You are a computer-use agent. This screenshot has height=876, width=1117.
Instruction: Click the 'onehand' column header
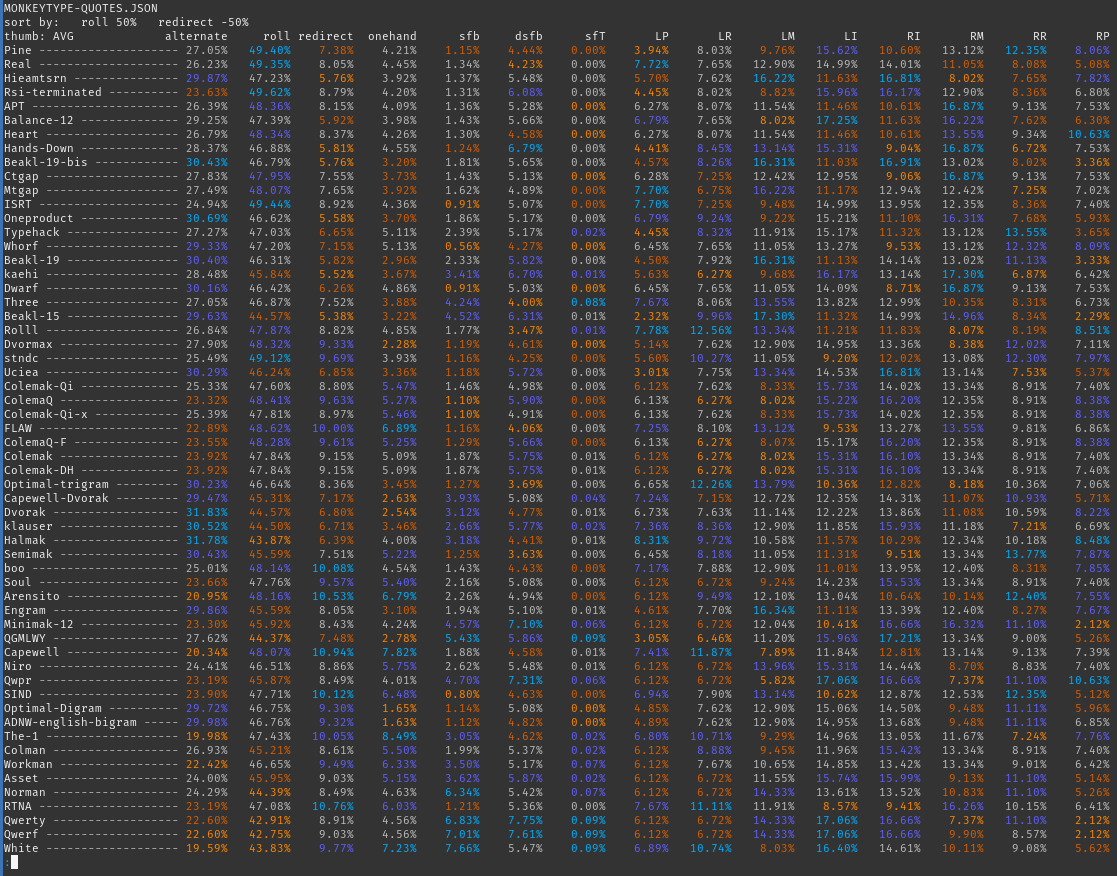pyautogui.click(x=392, y=36)
